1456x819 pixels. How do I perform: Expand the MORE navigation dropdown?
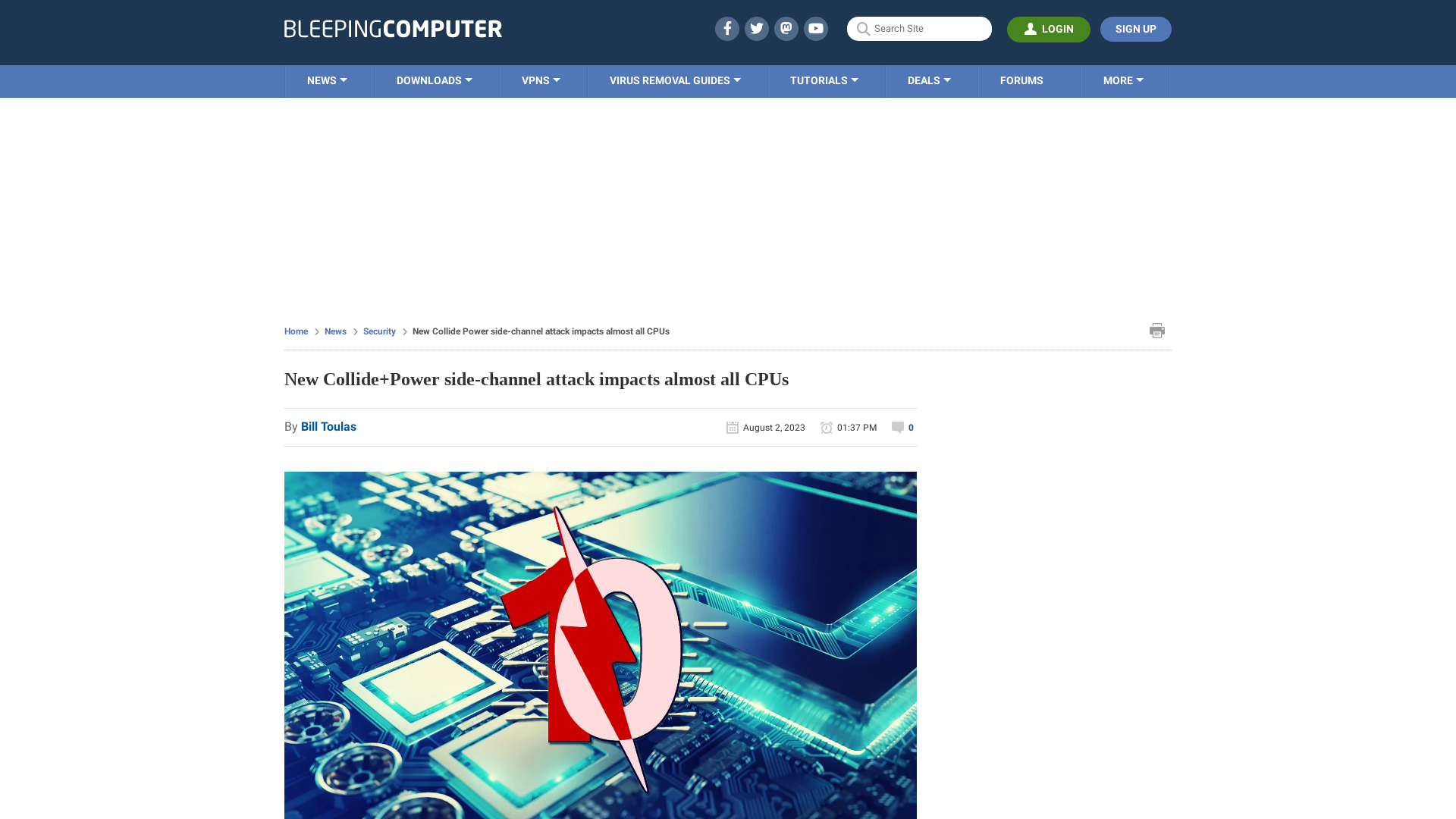click(x=1123, y=80)
